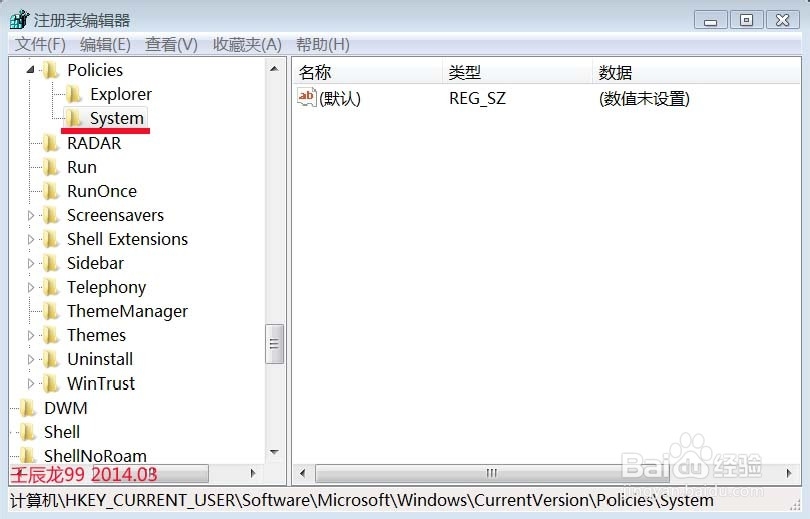810x519 pixels.
Task: Click the Policies folder icon
Action: (x=51, y=70)
